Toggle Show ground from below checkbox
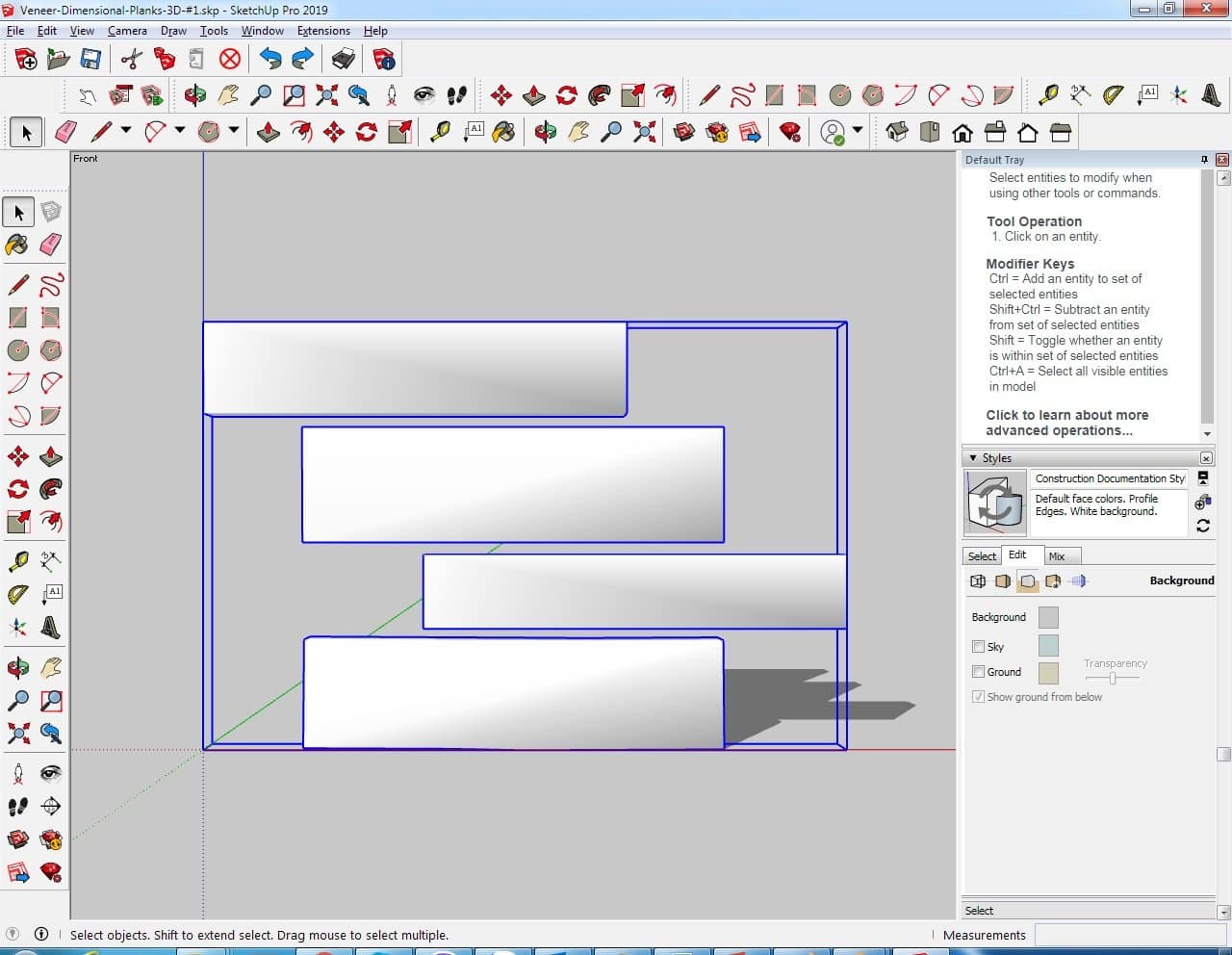Screen dimensions: 1232x955 979,697
